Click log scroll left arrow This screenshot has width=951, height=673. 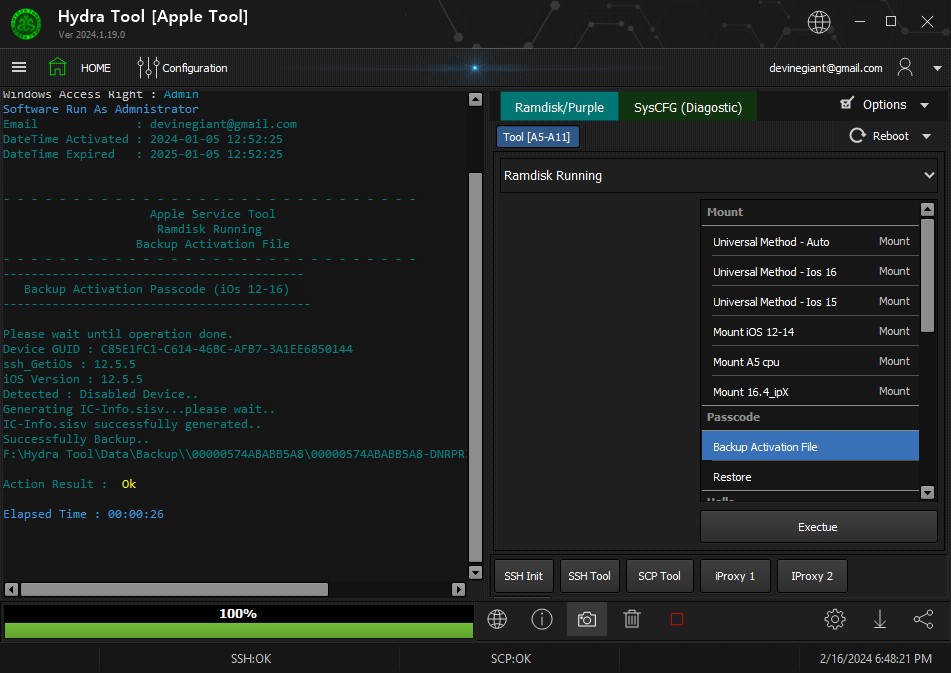(11, 589)
